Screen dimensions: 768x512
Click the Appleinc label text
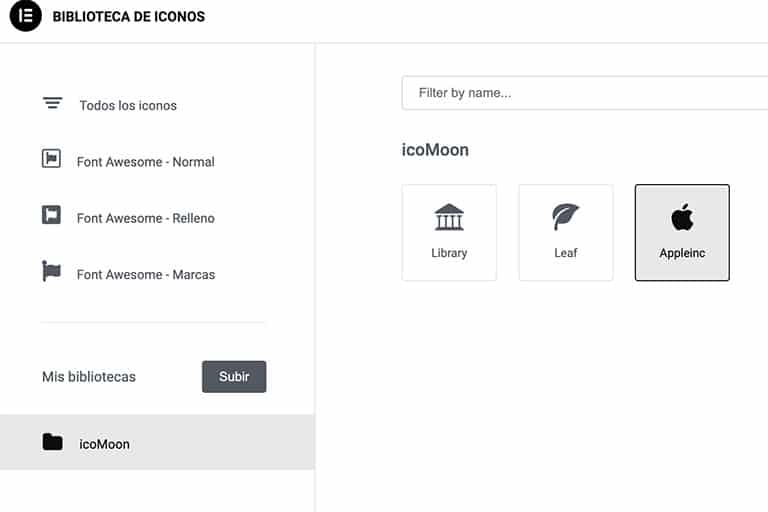pyautogui.click(x=682, y=253)
